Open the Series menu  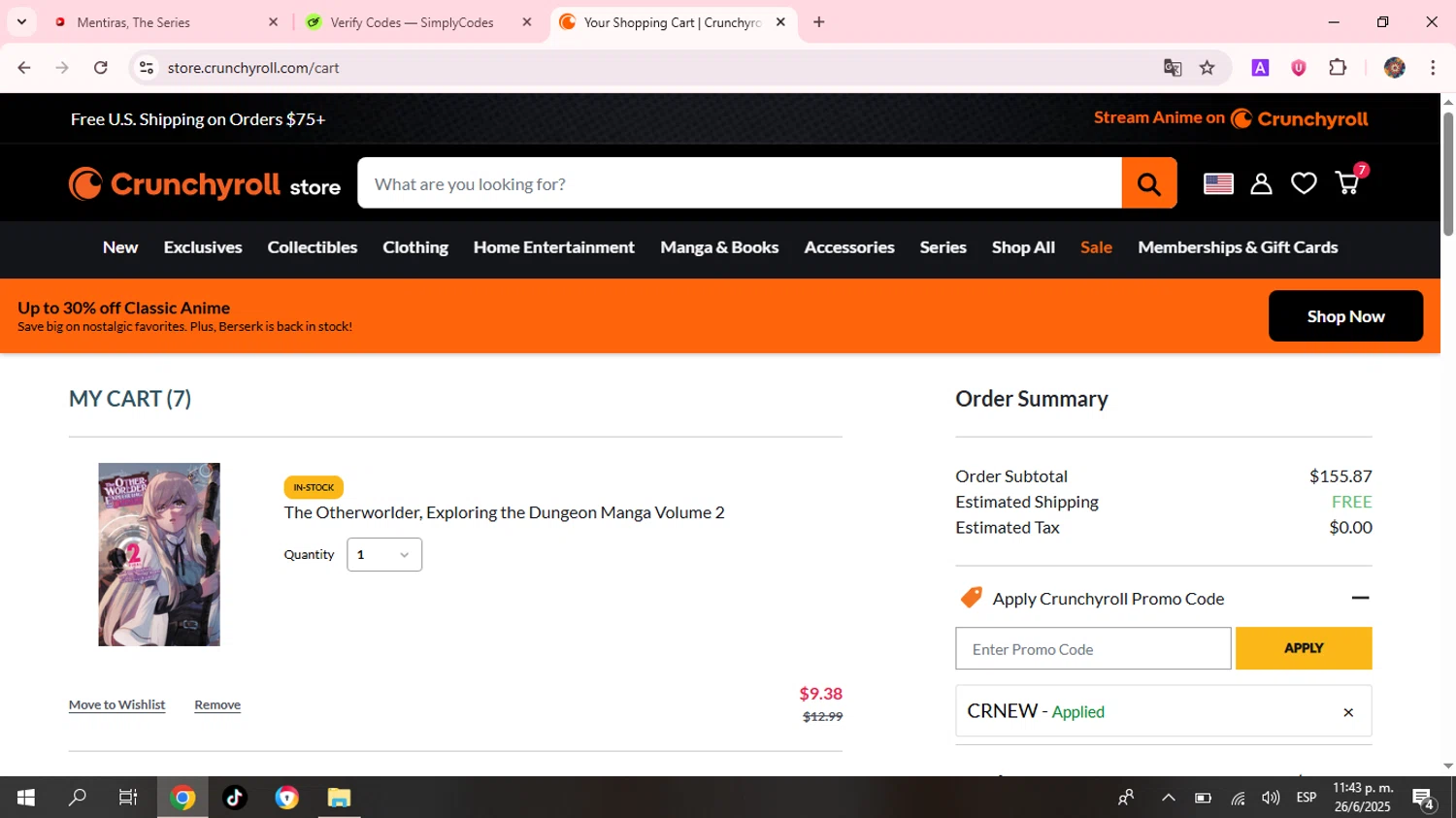pyautogui.click(x=943, y=247)
